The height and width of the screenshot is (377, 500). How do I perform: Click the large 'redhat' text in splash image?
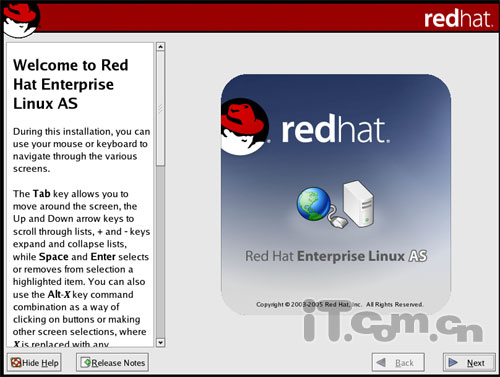pos(335,129)
